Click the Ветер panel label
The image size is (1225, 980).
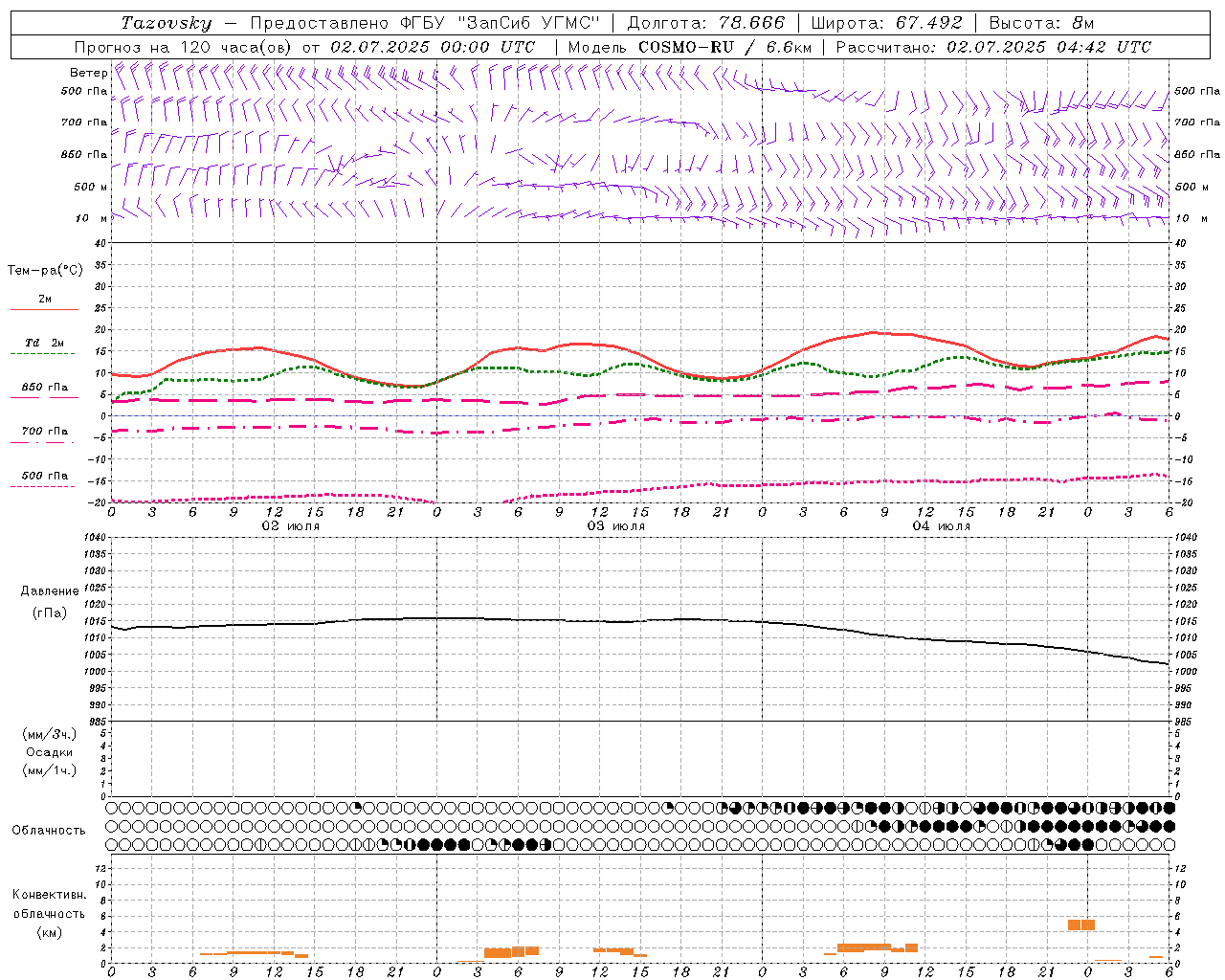[88, 73]
